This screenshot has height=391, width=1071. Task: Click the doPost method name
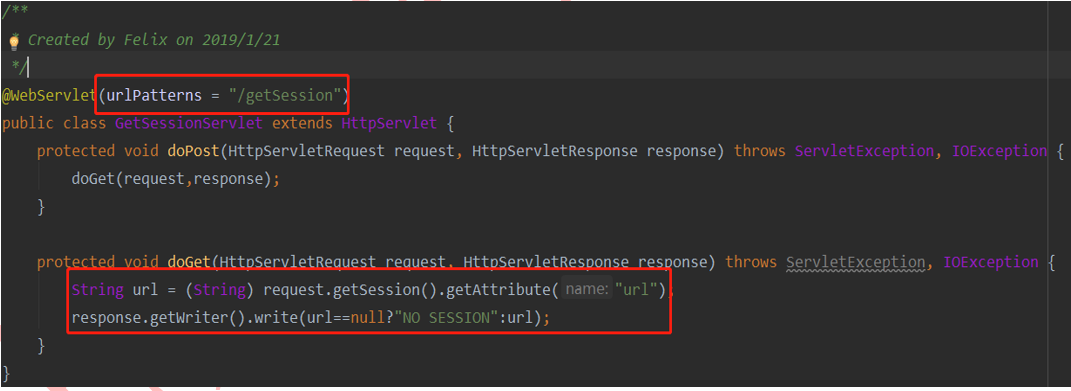pyautogui.click(x=193, y=151)
